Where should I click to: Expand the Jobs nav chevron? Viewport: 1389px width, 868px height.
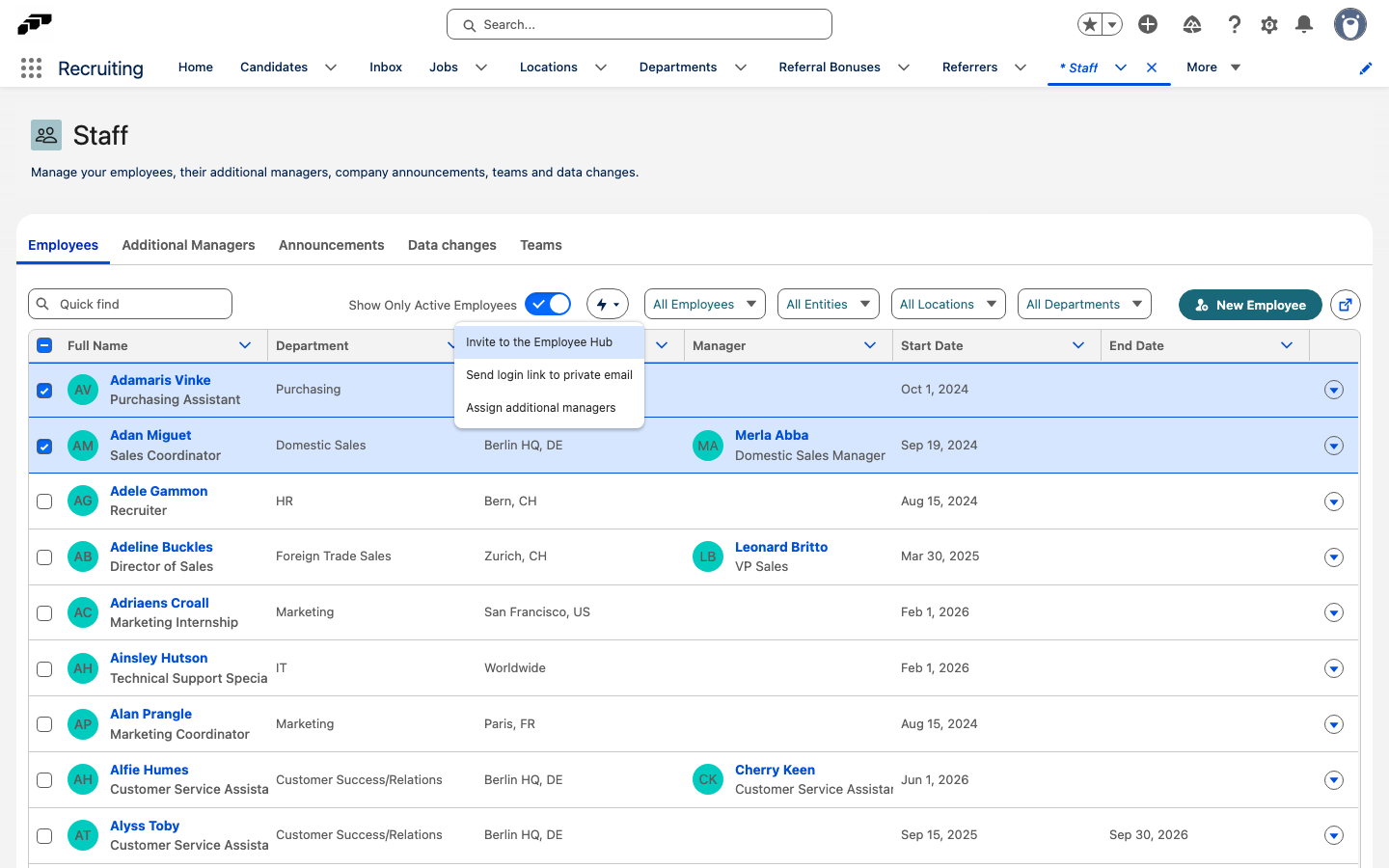(481, 68)
